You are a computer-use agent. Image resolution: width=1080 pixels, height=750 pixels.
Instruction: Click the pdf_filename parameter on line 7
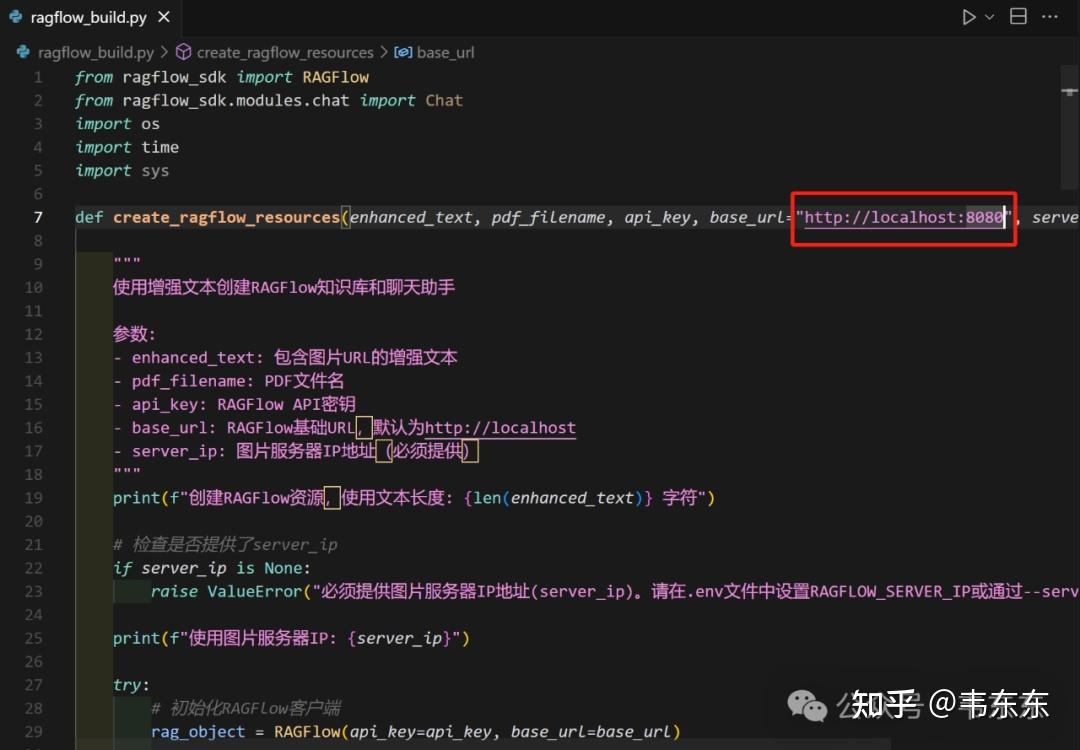point(548,218)
